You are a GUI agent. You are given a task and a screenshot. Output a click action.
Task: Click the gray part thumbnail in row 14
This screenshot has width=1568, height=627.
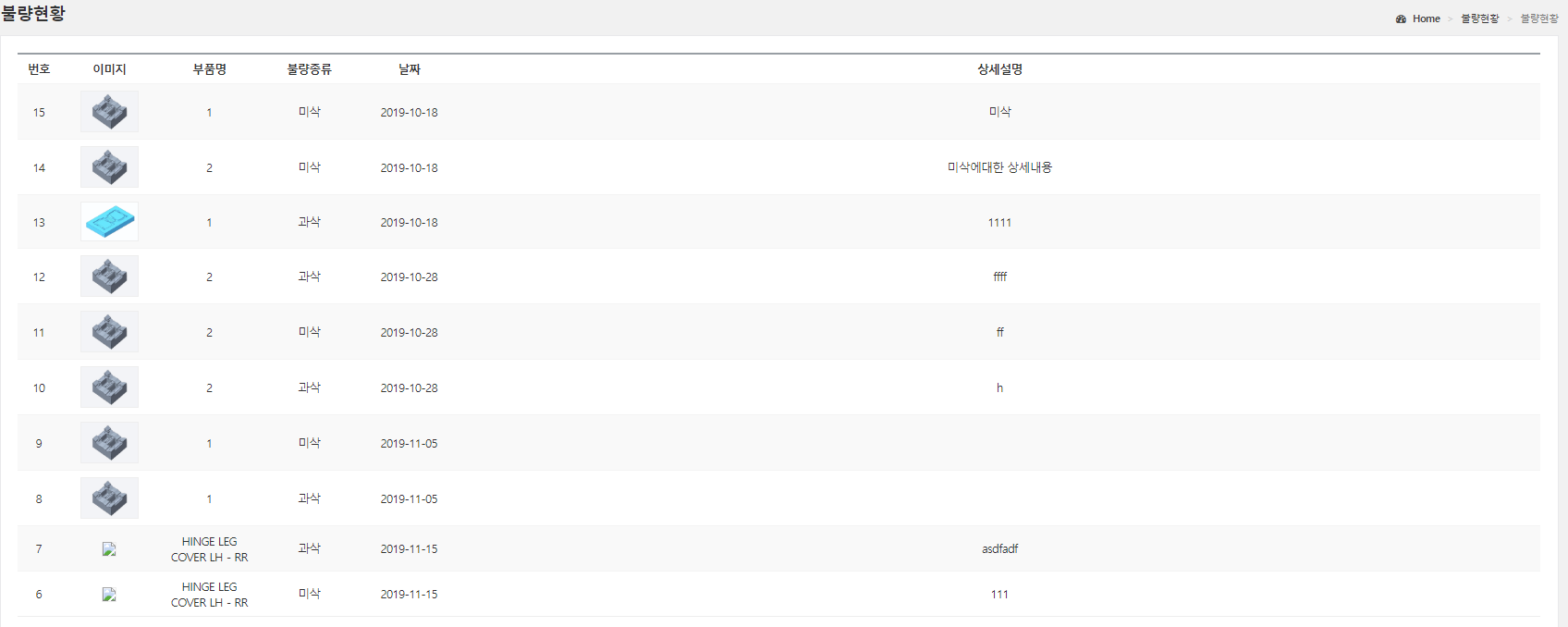[109, 167]
